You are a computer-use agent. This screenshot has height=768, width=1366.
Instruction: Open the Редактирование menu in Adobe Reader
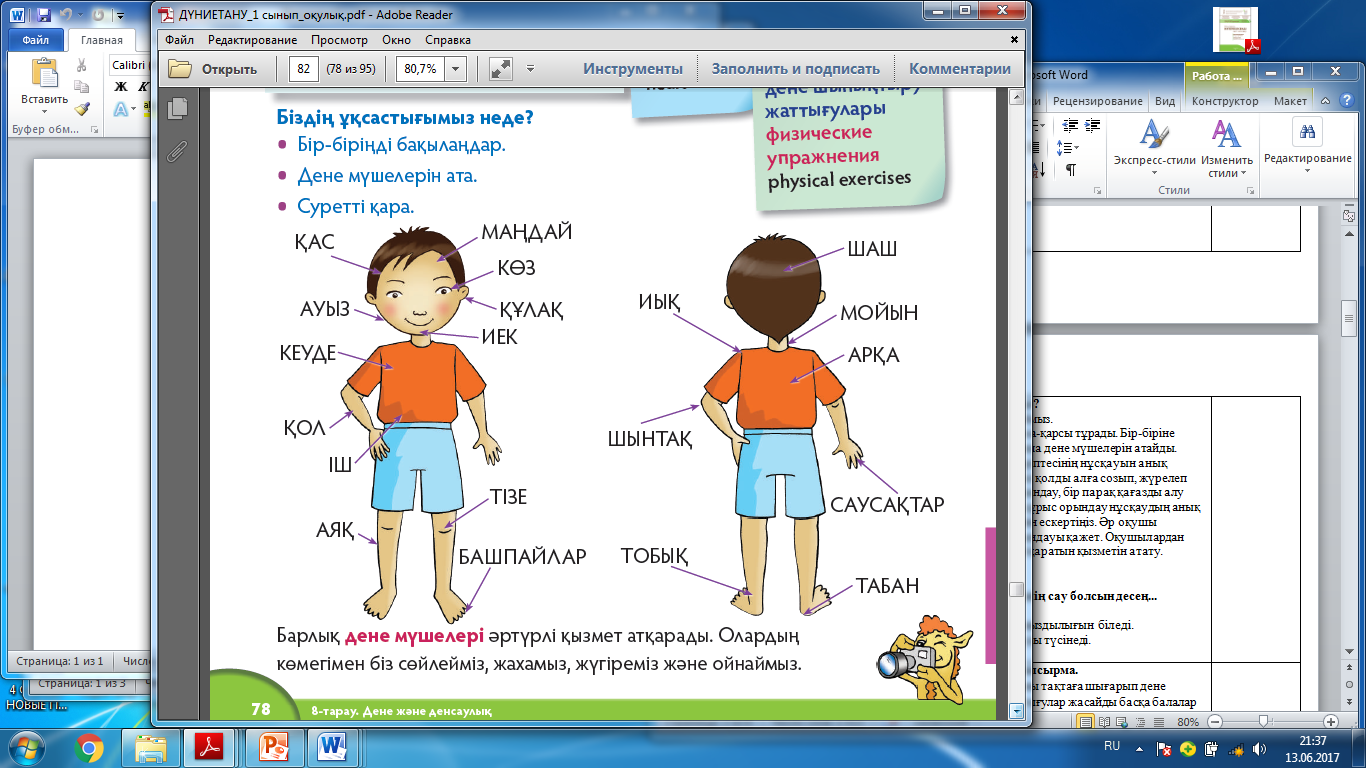(x=253, y=40)
